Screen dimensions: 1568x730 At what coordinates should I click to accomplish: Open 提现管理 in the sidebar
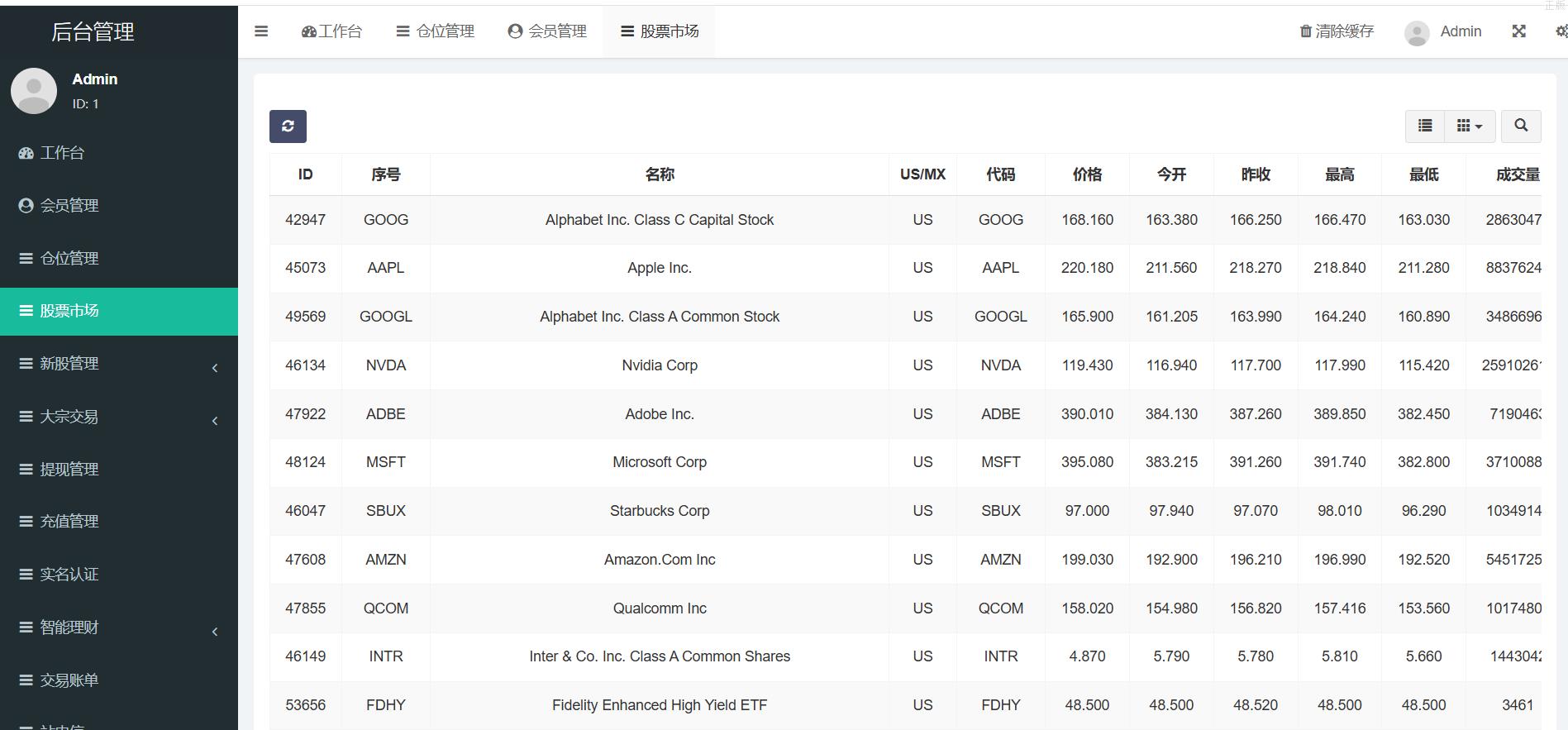(x=69, y=470)
